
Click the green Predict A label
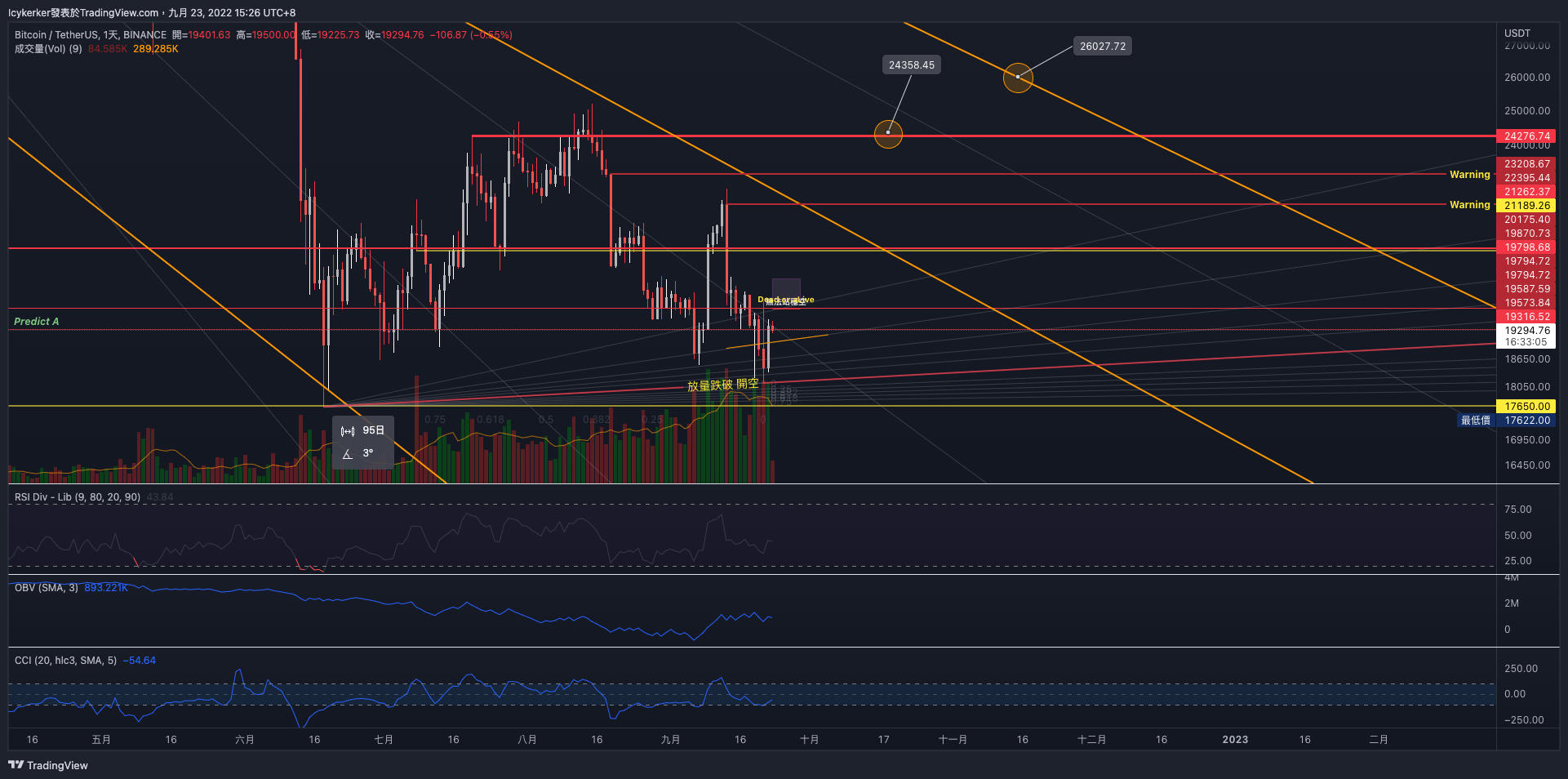click(37, 322)
